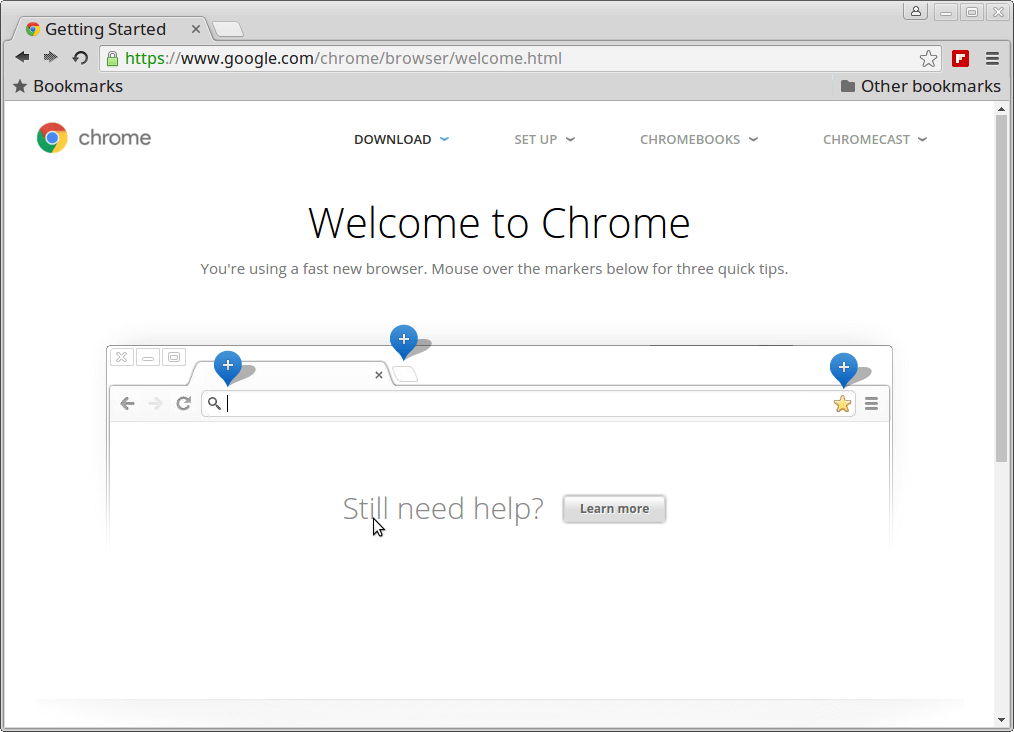The image size is (1014, 732).
Task: Open the Flipboard extension icon
Action: (961, 58)
